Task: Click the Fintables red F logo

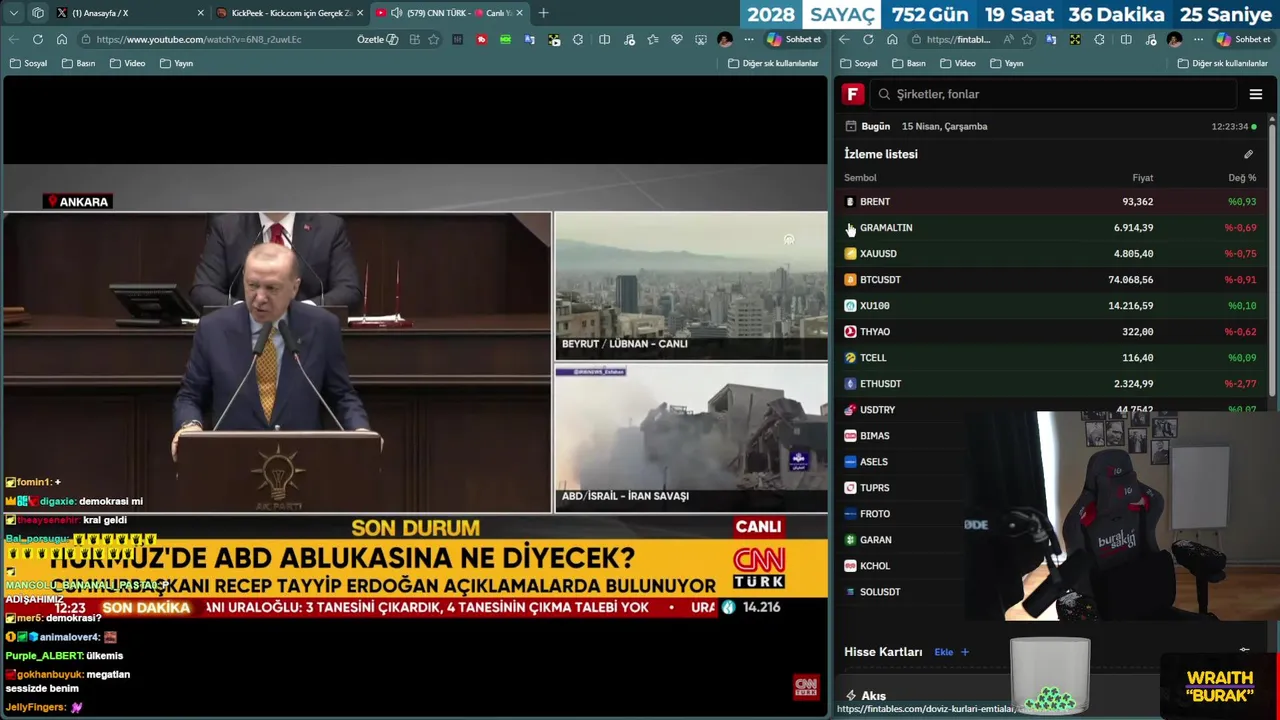Action: pyautogui.click(x=853, y=94)
